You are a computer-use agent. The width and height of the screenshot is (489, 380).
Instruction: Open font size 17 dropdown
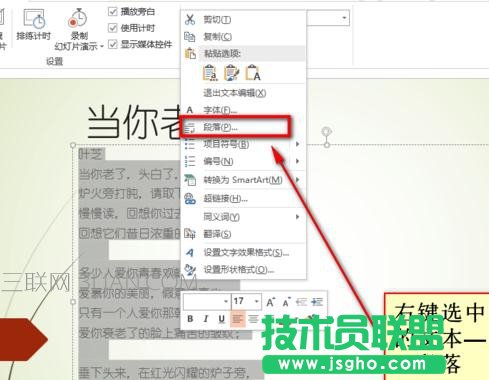coord(257,301)
